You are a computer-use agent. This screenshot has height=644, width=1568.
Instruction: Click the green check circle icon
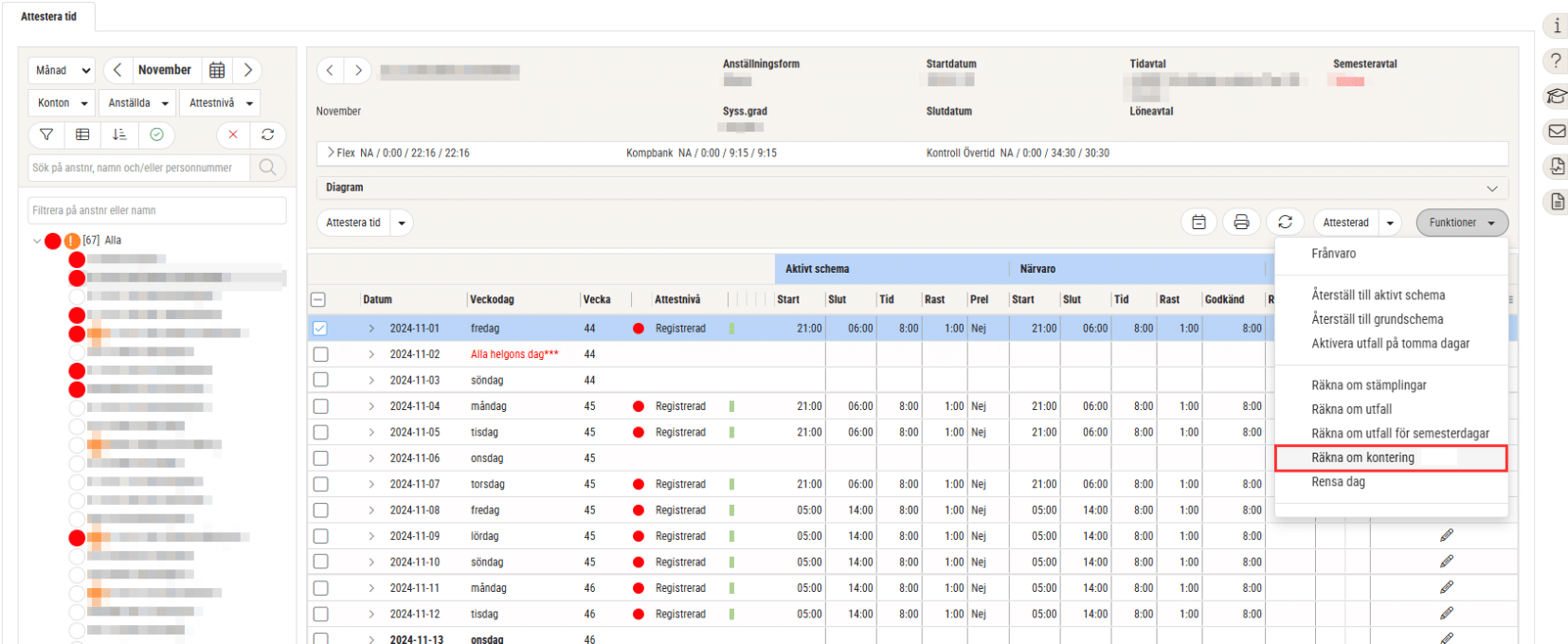[156, 134]
